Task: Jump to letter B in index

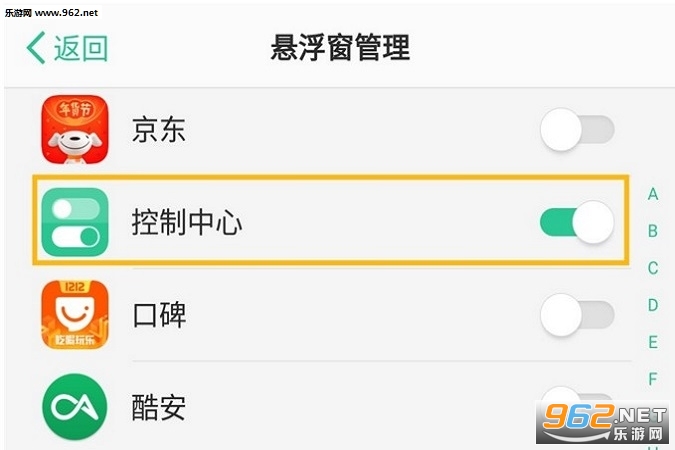Action: point(653,231)
